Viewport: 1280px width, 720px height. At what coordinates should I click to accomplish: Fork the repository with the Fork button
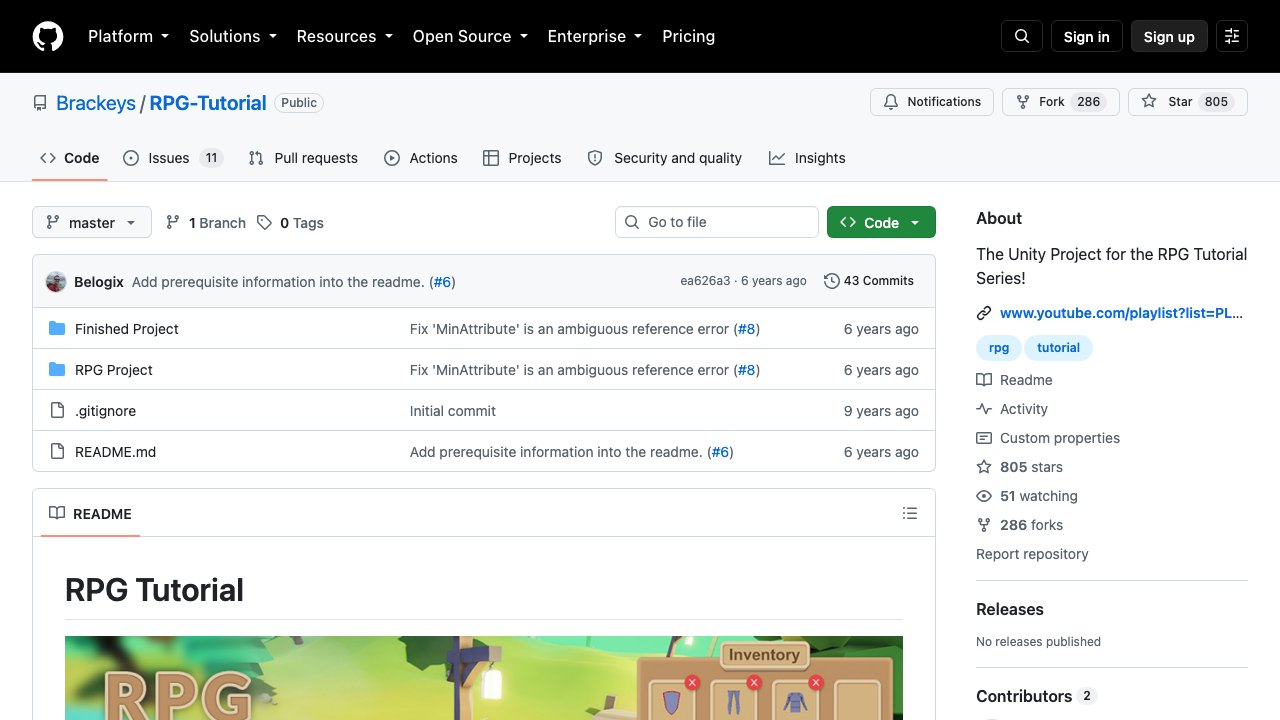click(1060, 102)
